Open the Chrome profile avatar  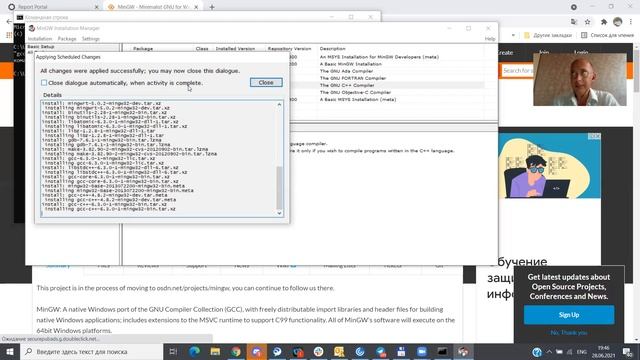click(x=618, y=22)
